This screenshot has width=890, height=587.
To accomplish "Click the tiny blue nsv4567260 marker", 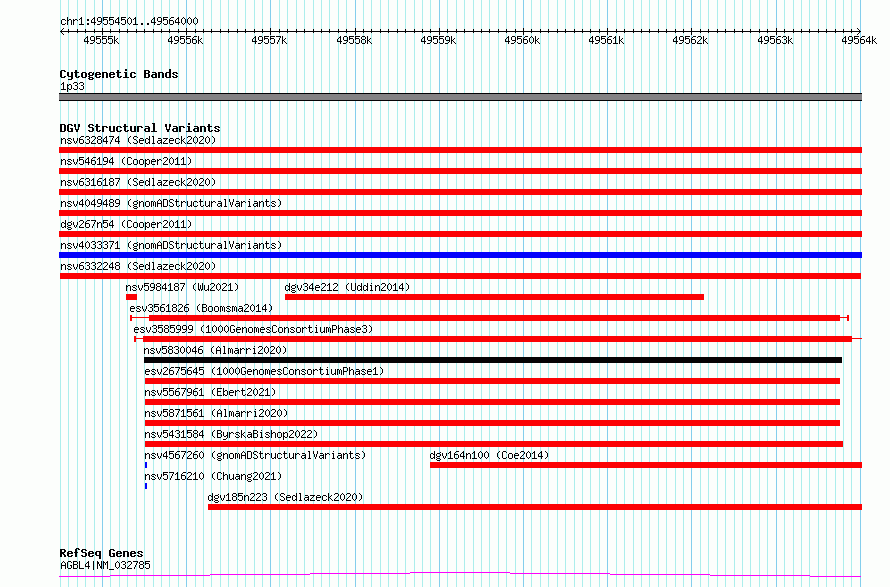I will (x=146, y=465).
